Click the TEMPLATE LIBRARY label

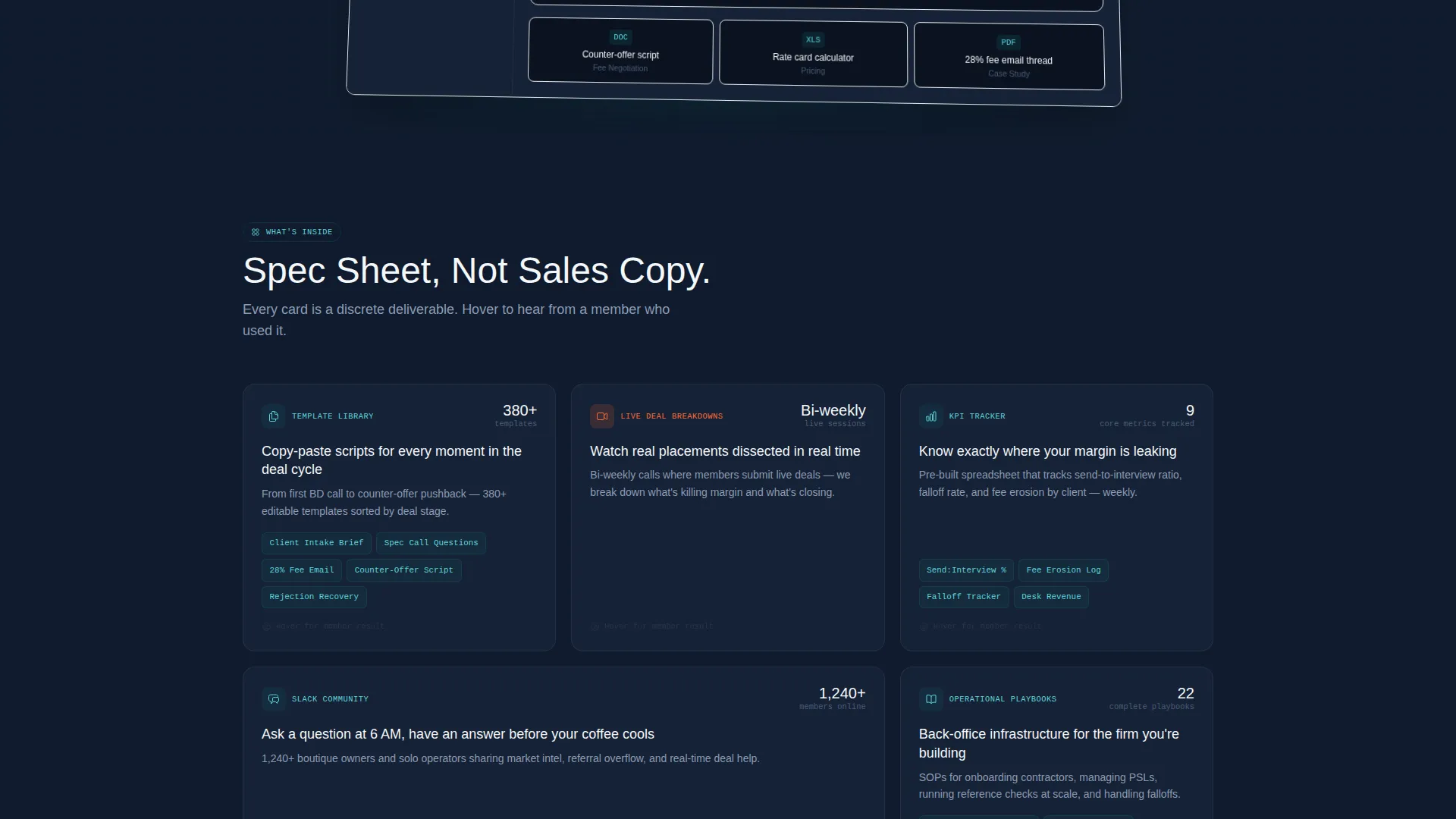[333, 416]
